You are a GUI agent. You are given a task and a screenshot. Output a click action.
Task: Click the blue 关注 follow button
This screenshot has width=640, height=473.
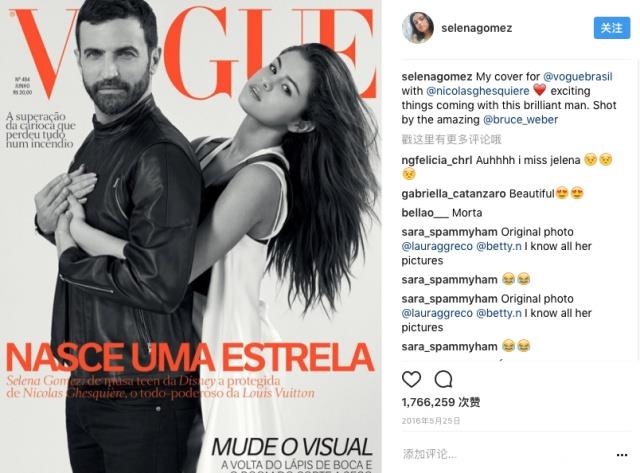tap(612, 28)
